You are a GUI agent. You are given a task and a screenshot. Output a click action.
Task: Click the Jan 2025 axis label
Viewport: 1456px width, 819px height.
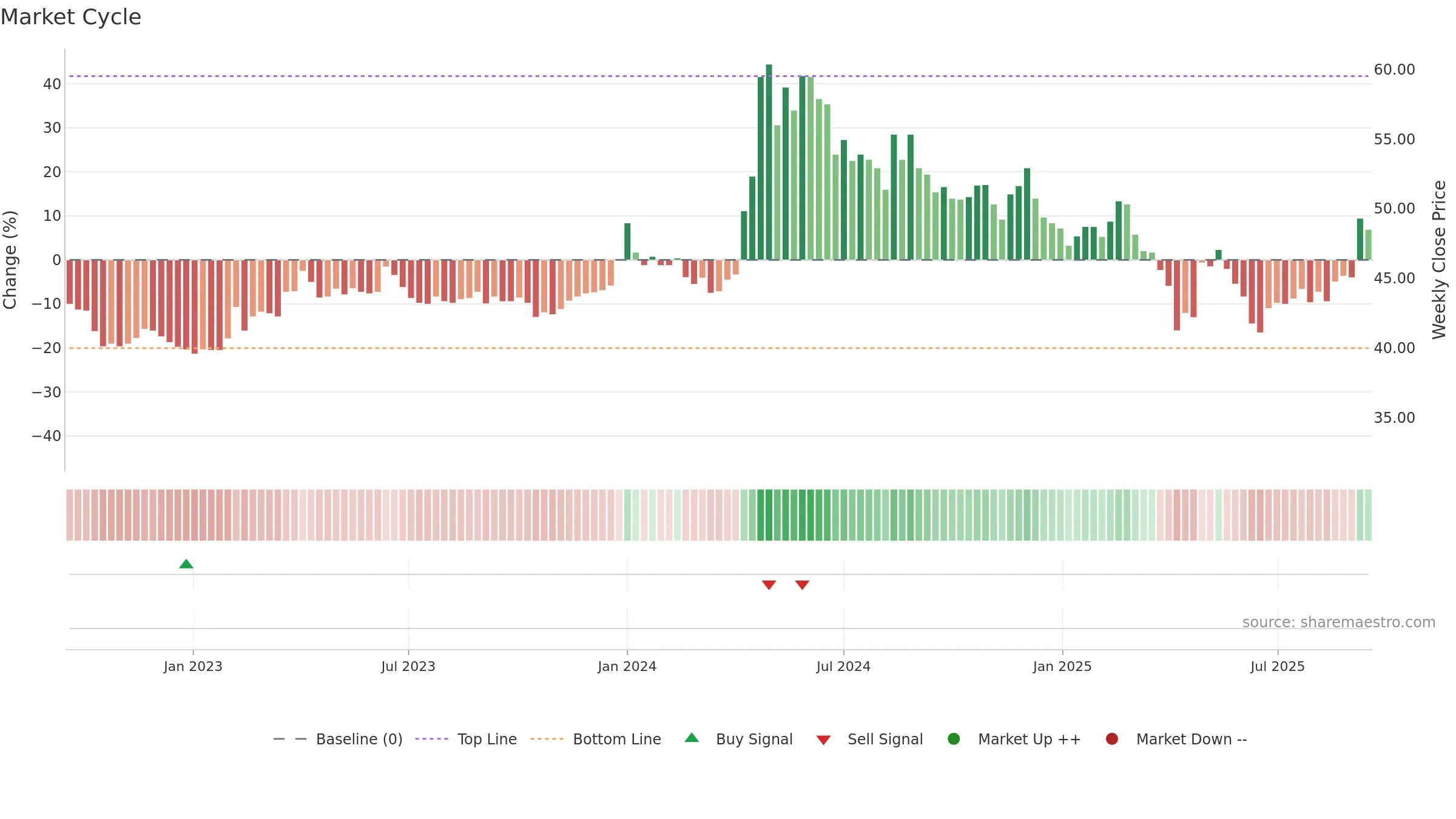[x=1062, y=667]
